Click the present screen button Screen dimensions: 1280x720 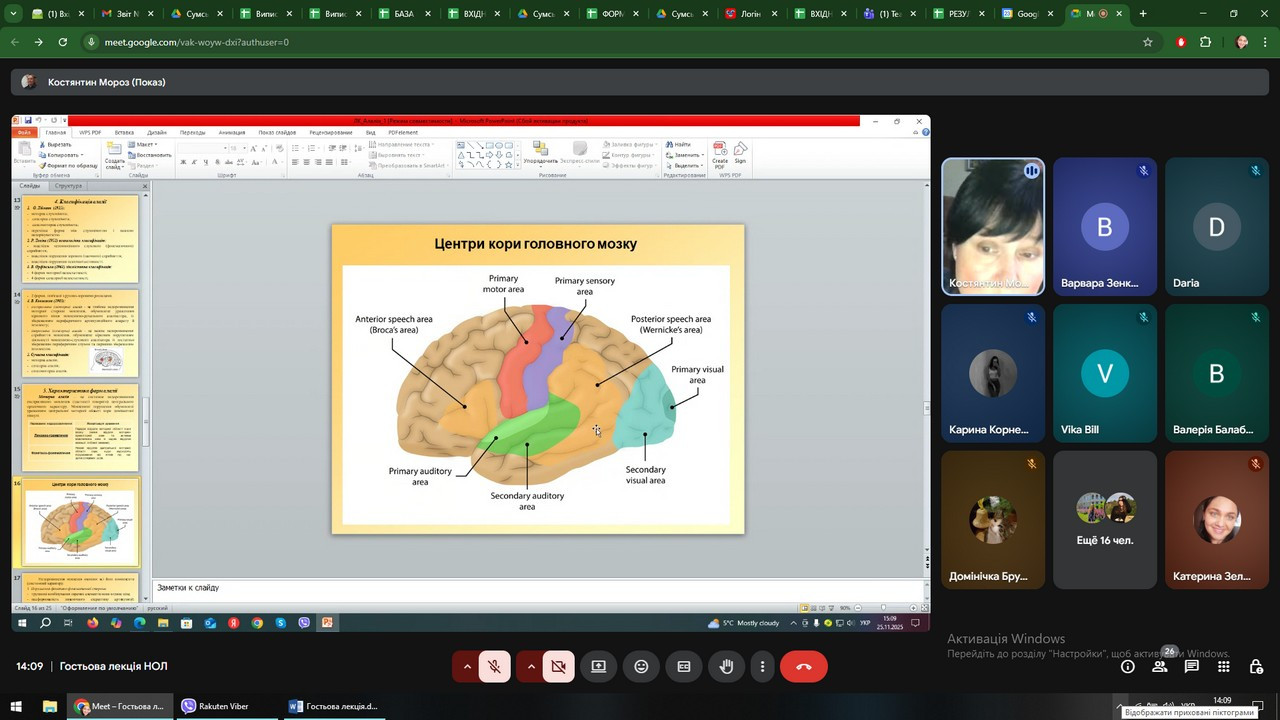pyautogui.click(x=598, y=666)
